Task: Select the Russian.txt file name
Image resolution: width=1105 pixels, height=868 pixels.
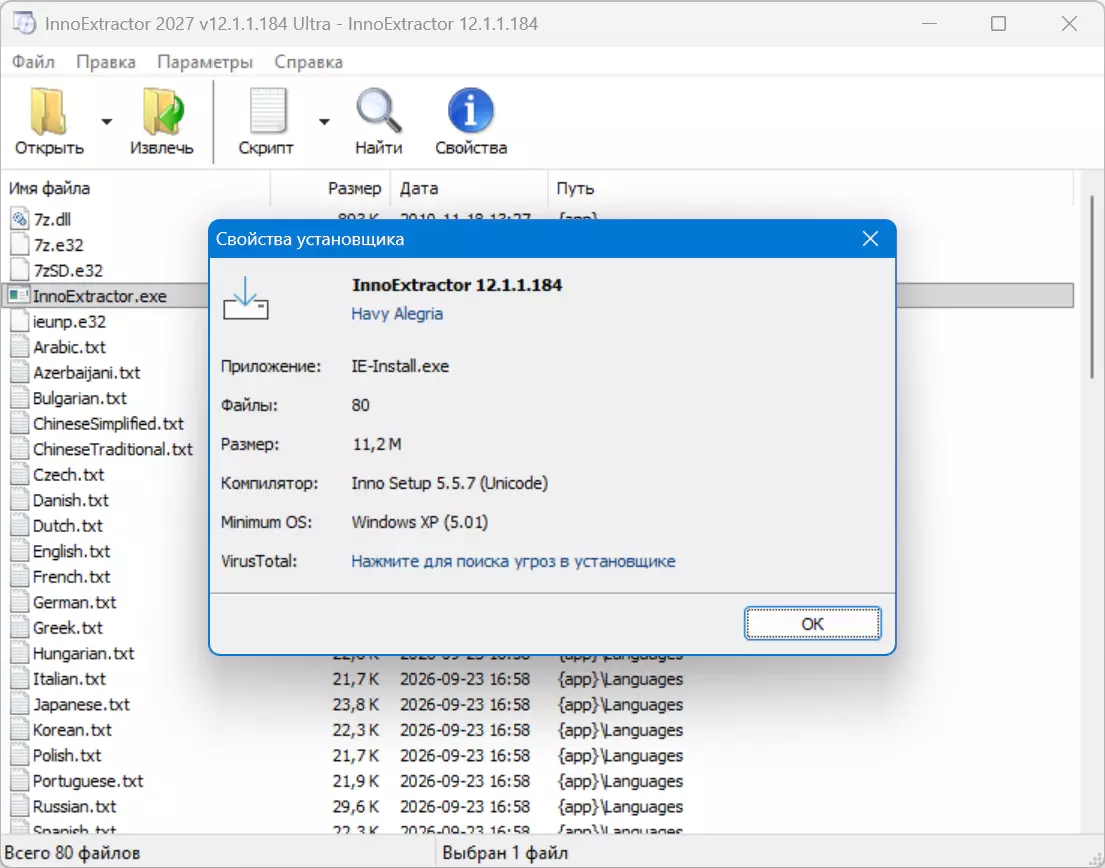Action: coord(74,806)
